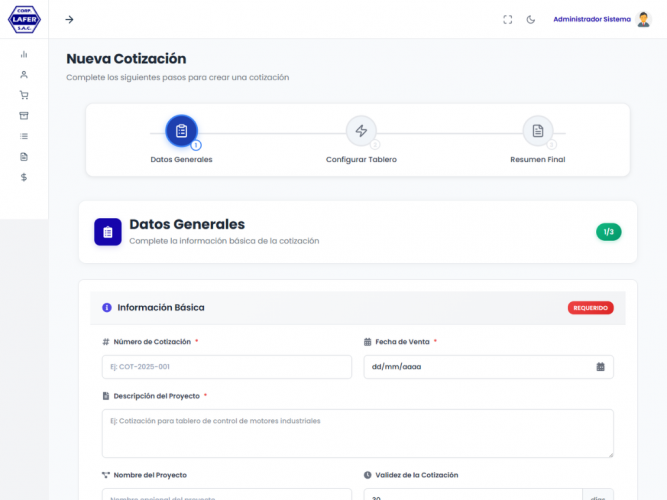This screenshot has height=500, width=667.
Task: Toggle fullscreen mode icon
Action: pyautogui.click(x=507, y=20)
